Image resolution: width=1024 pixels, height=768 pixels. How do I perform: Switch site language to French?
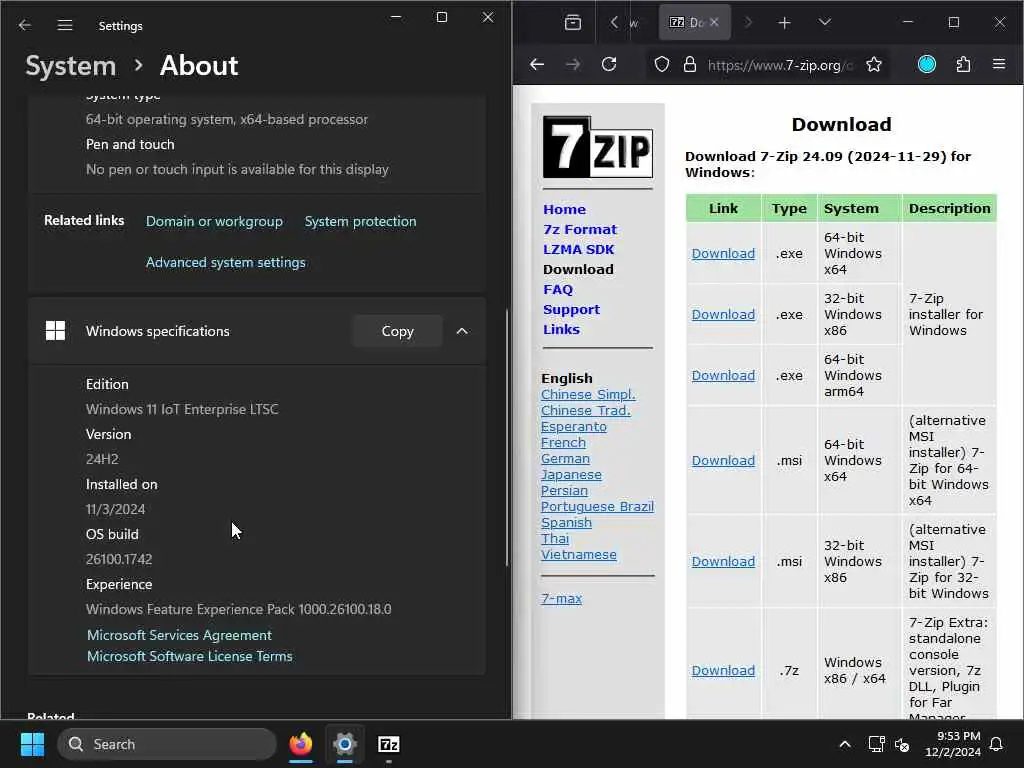(x=563, y=443)
